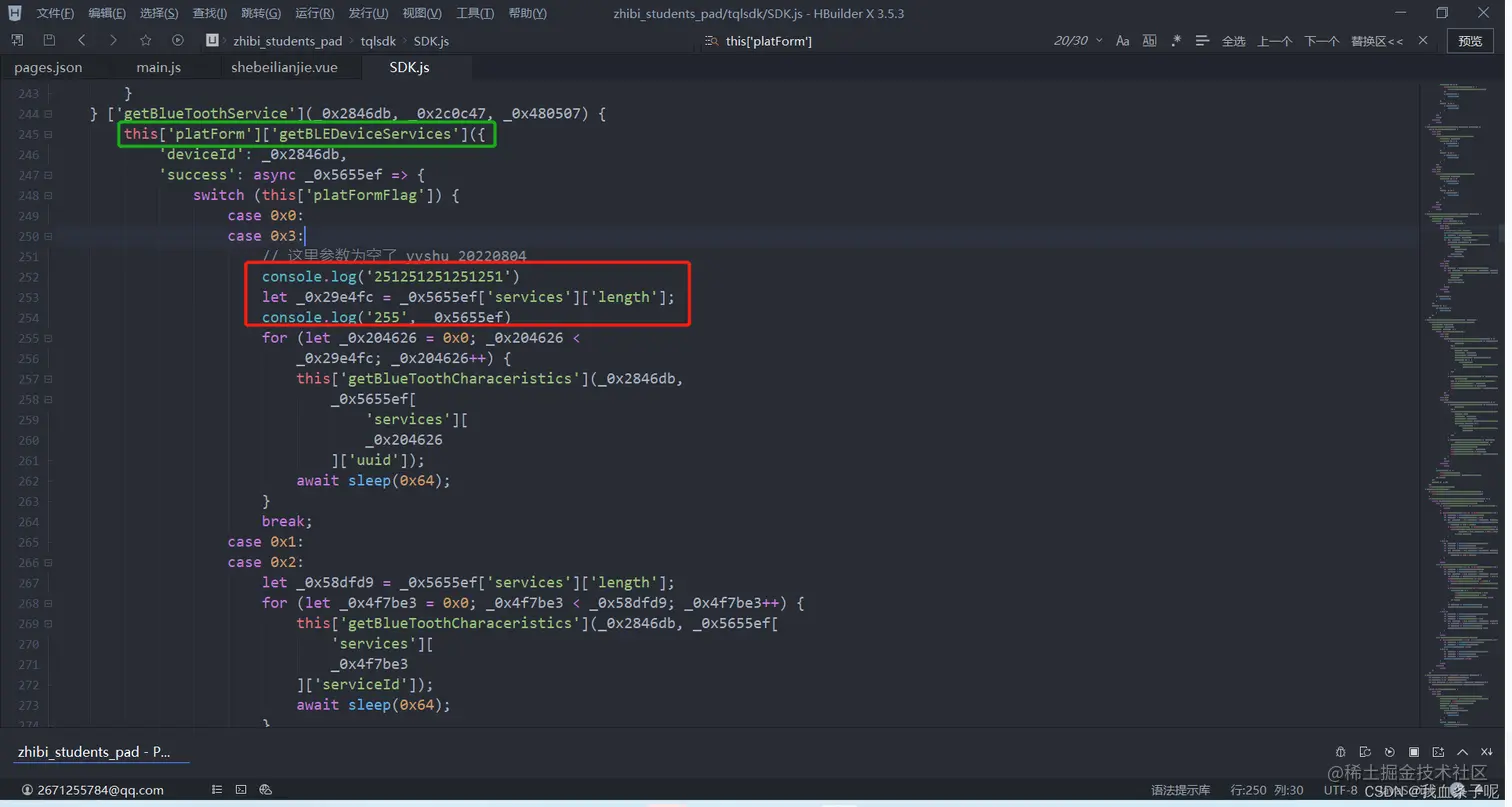Image resolution: width=1512 pixels, height=807 pixels.
Task: Open the 文件(F) menu
Action: click(x=55, y=13)
